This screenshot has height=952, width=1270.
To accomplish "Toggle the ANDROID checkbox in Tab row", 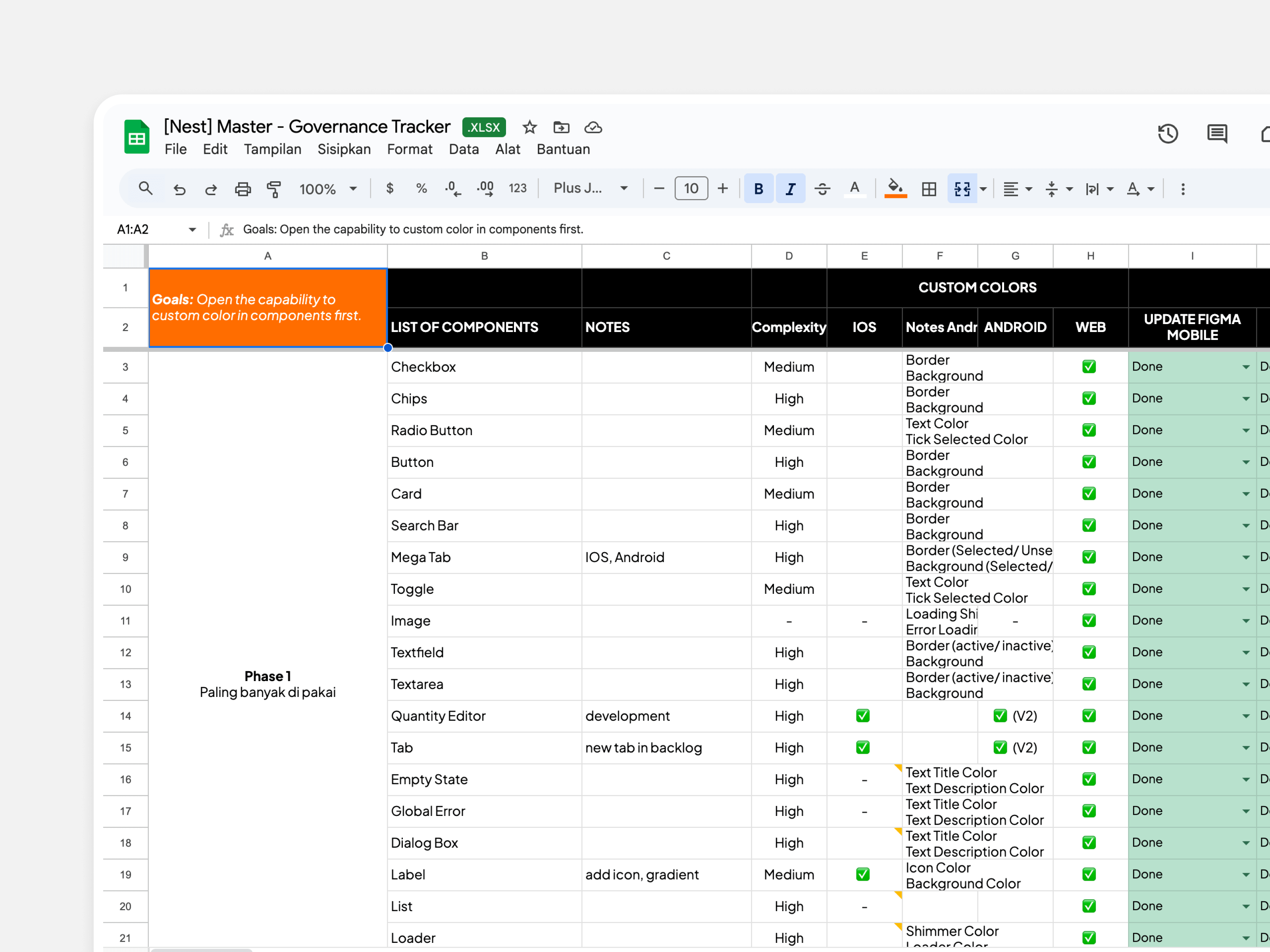I will coord(1000,747).
